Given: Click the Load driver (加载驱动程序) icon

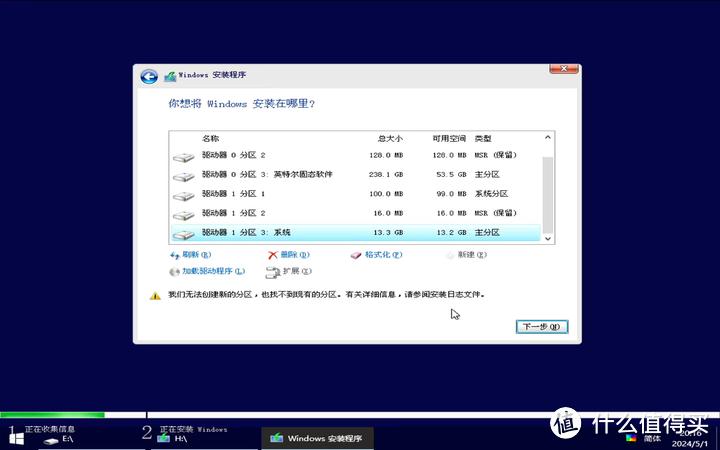Looking at the screenshot, I should pyautogui.click(x=174, y=271).
